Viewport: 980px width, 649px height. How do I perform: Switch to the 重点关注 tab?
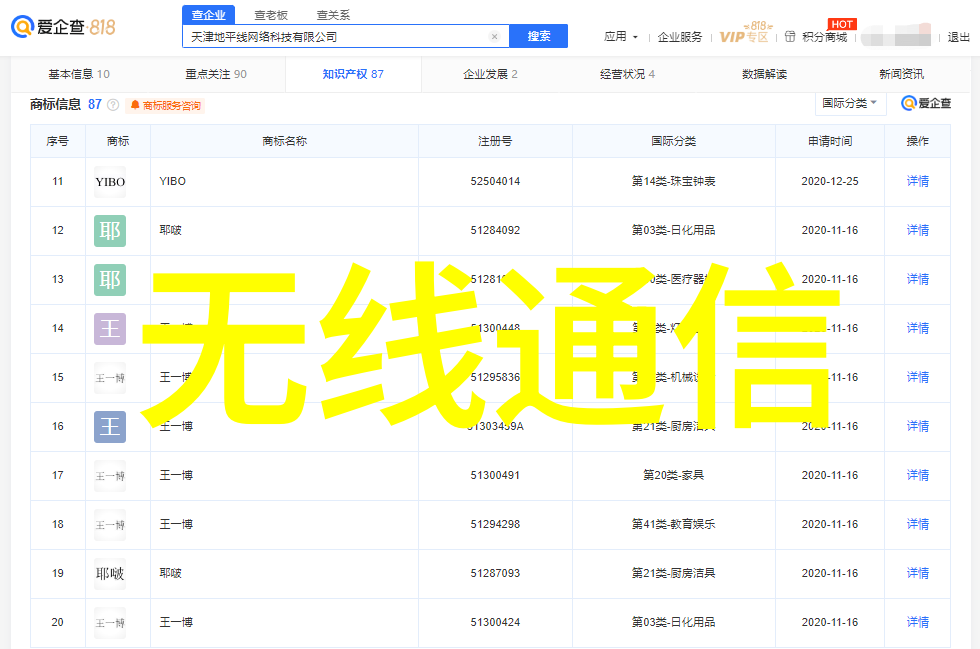pos(216,74)
